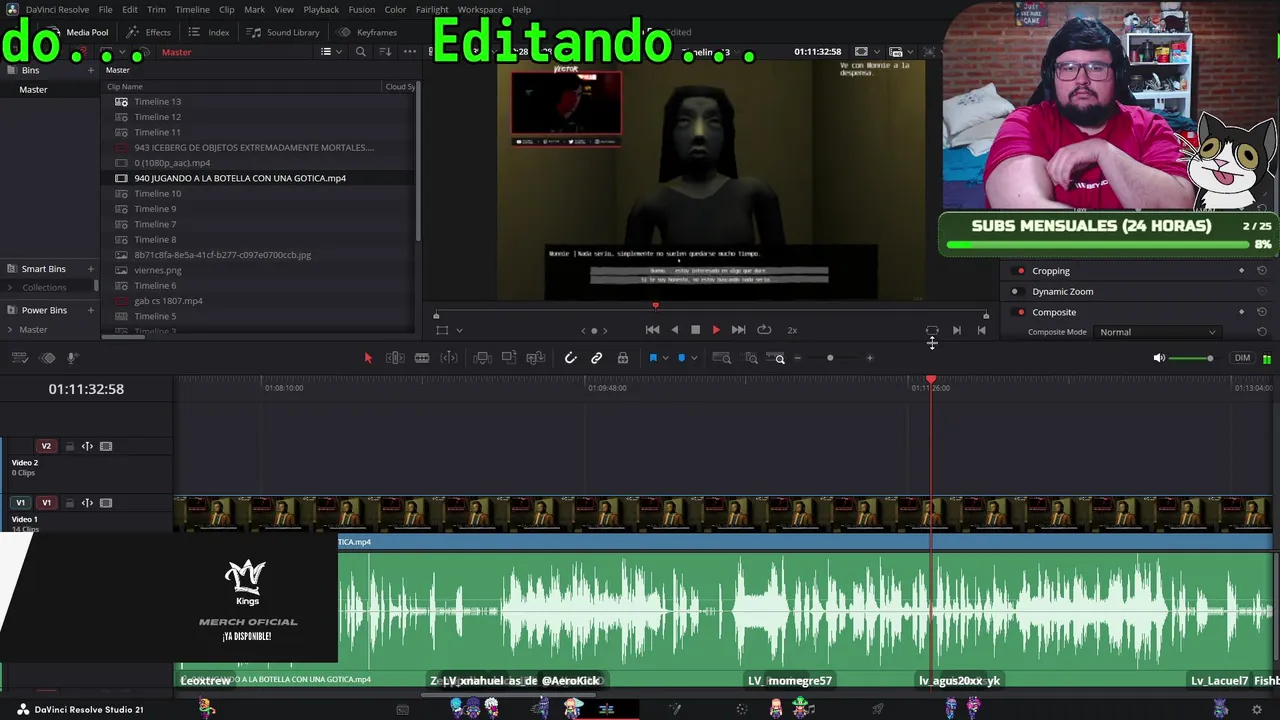Screen dimensions: 1280x720
Task: Open the Timeline menu
Action: 192,10
